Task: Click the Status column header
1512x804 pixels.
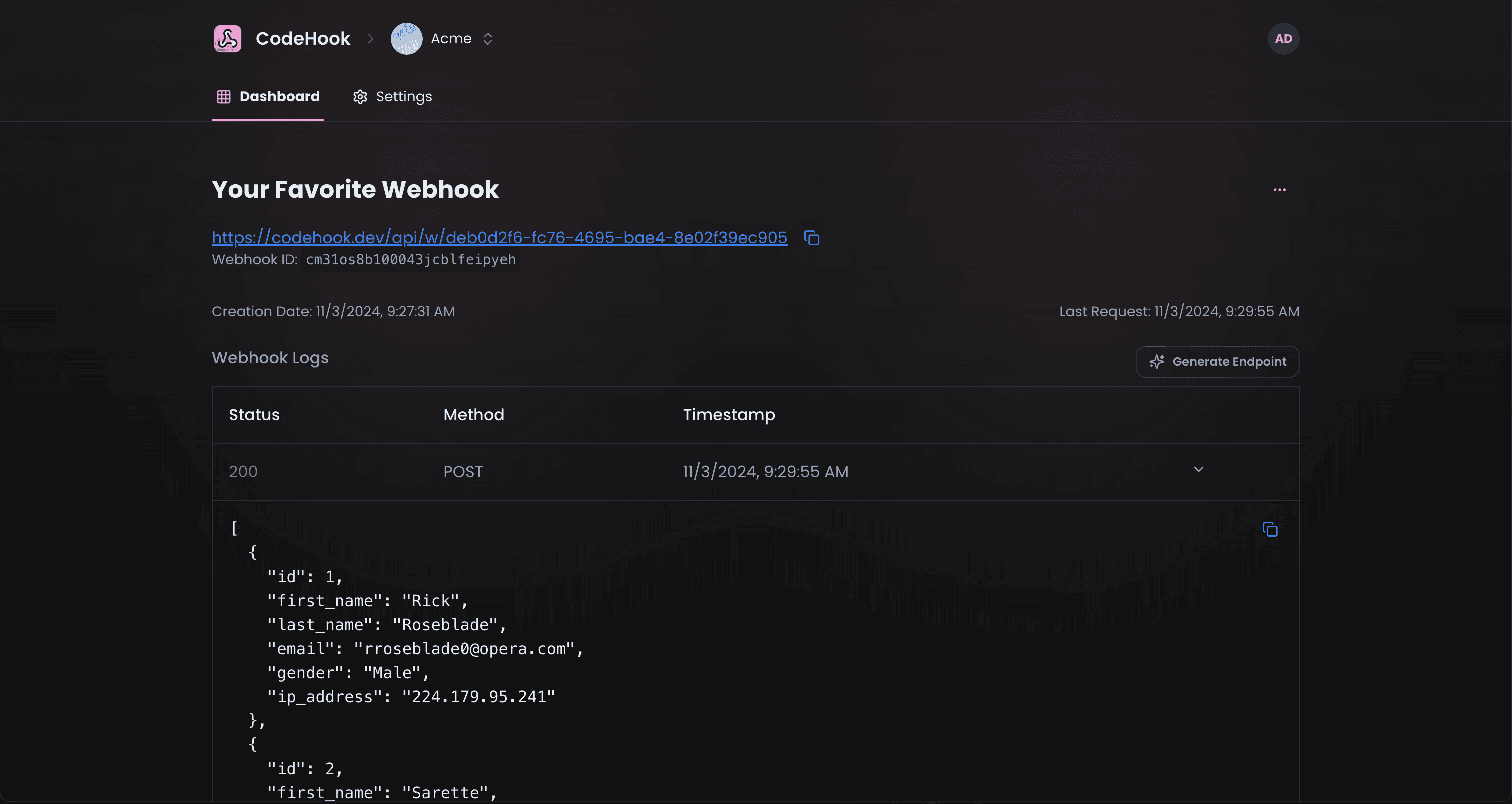Action: [x=254, y=415]
